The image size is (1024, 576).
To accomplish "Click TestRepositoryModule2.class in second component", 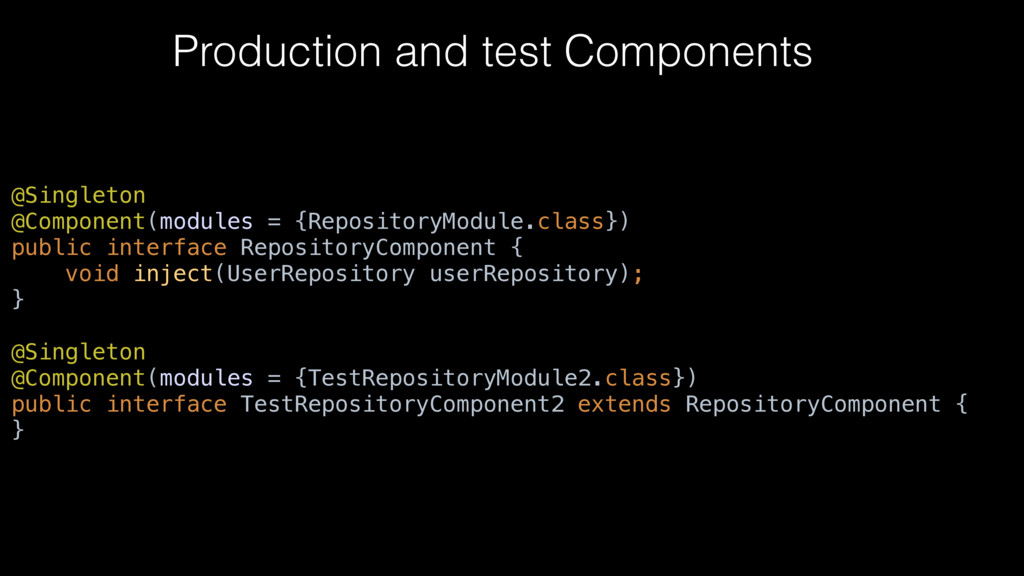I will point(490,379).
